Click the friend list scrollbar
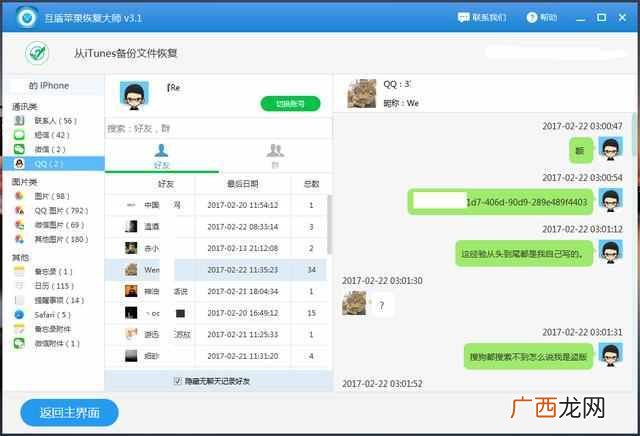Screen dimensions: 640x436 (329, 225)
